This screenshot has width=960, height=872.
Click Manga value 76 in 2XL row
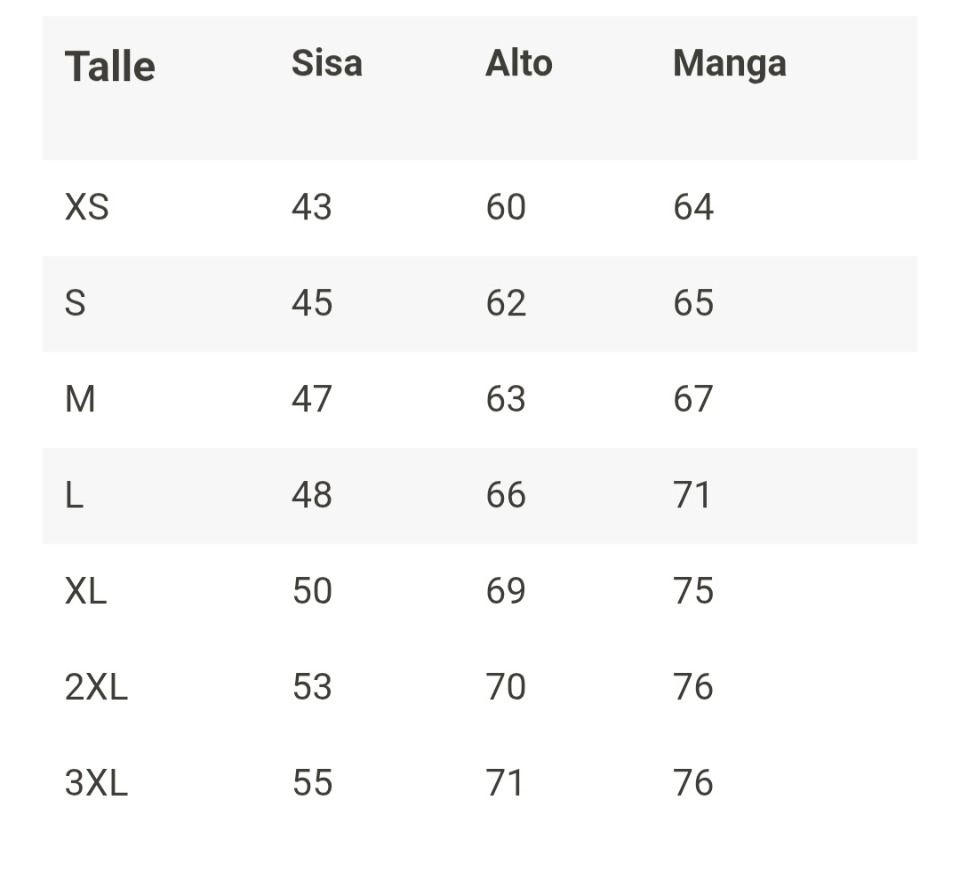tap(693, 687)
